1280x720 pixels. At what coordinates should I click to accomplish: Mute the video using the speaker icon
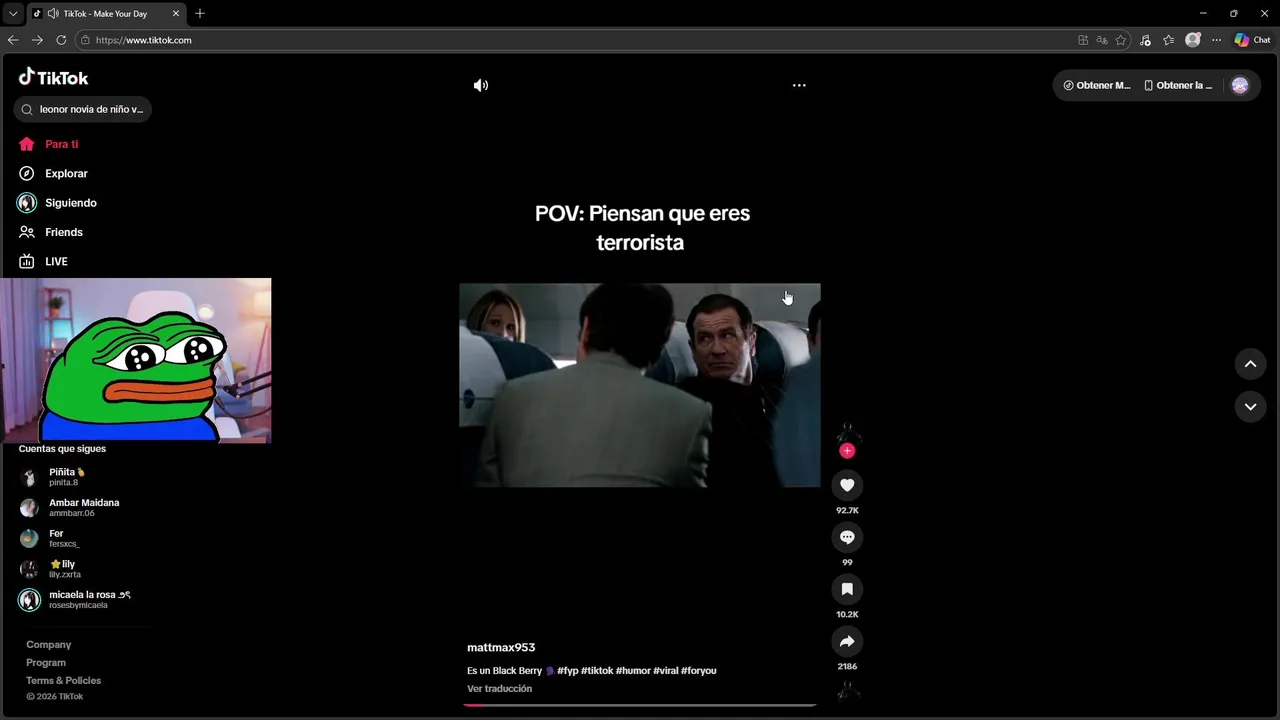pyautogui.click(x=481, y=85)
